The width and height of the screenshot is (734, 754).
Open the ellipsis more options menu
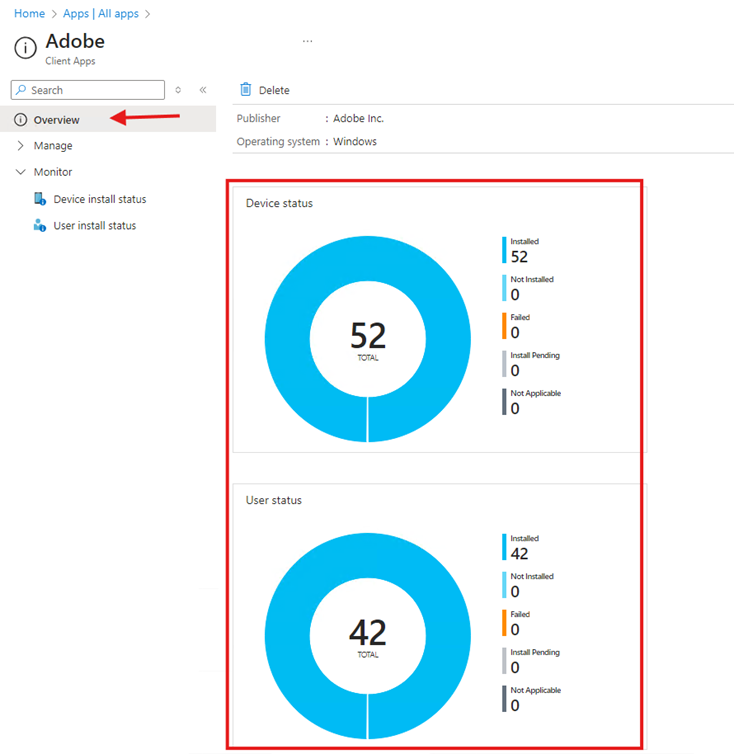(307, 41)
